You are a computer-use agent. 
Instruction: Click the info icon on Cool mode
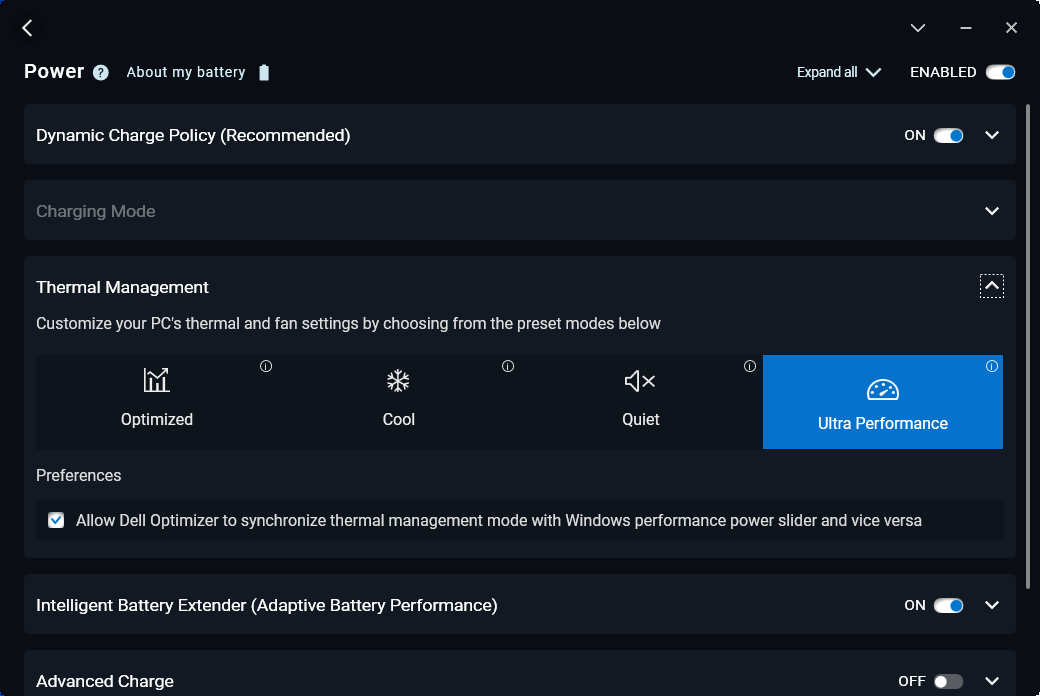(508, 366)
